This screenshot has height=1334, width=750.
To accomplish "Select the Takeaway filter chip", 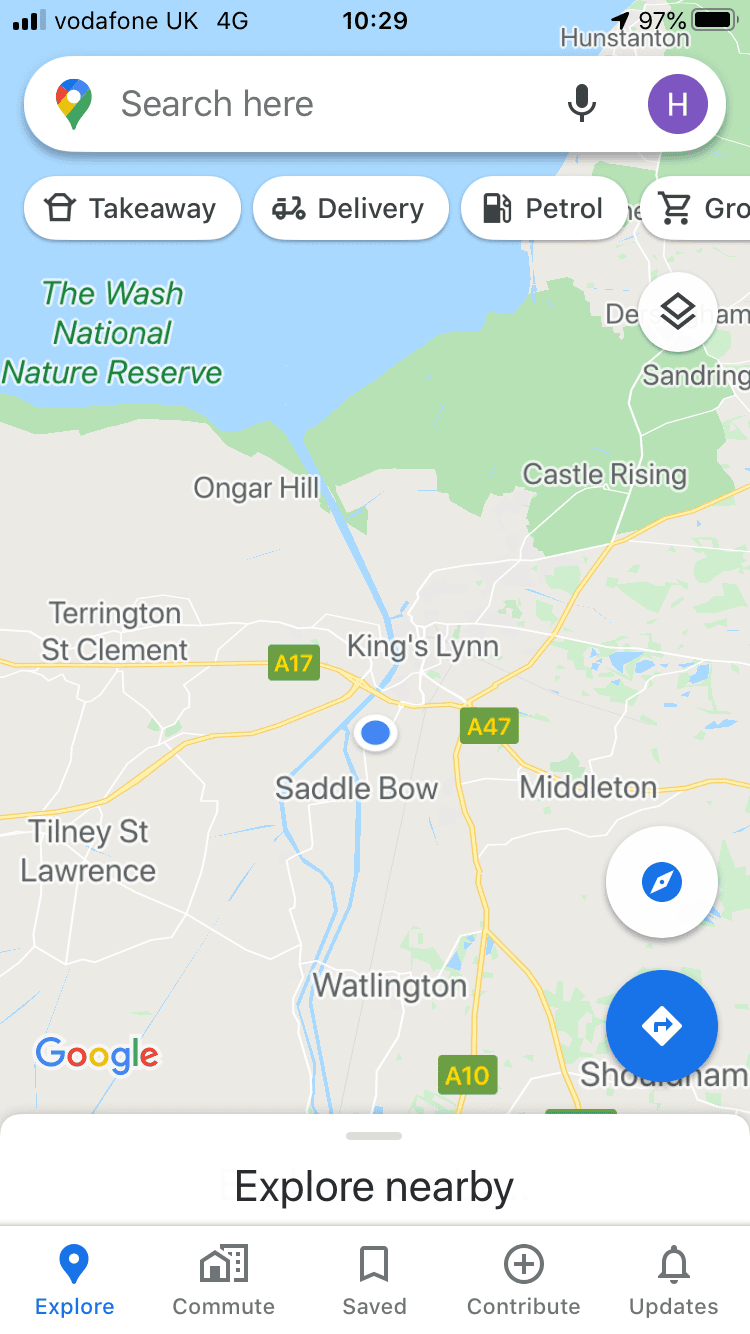I will (132, 208).
